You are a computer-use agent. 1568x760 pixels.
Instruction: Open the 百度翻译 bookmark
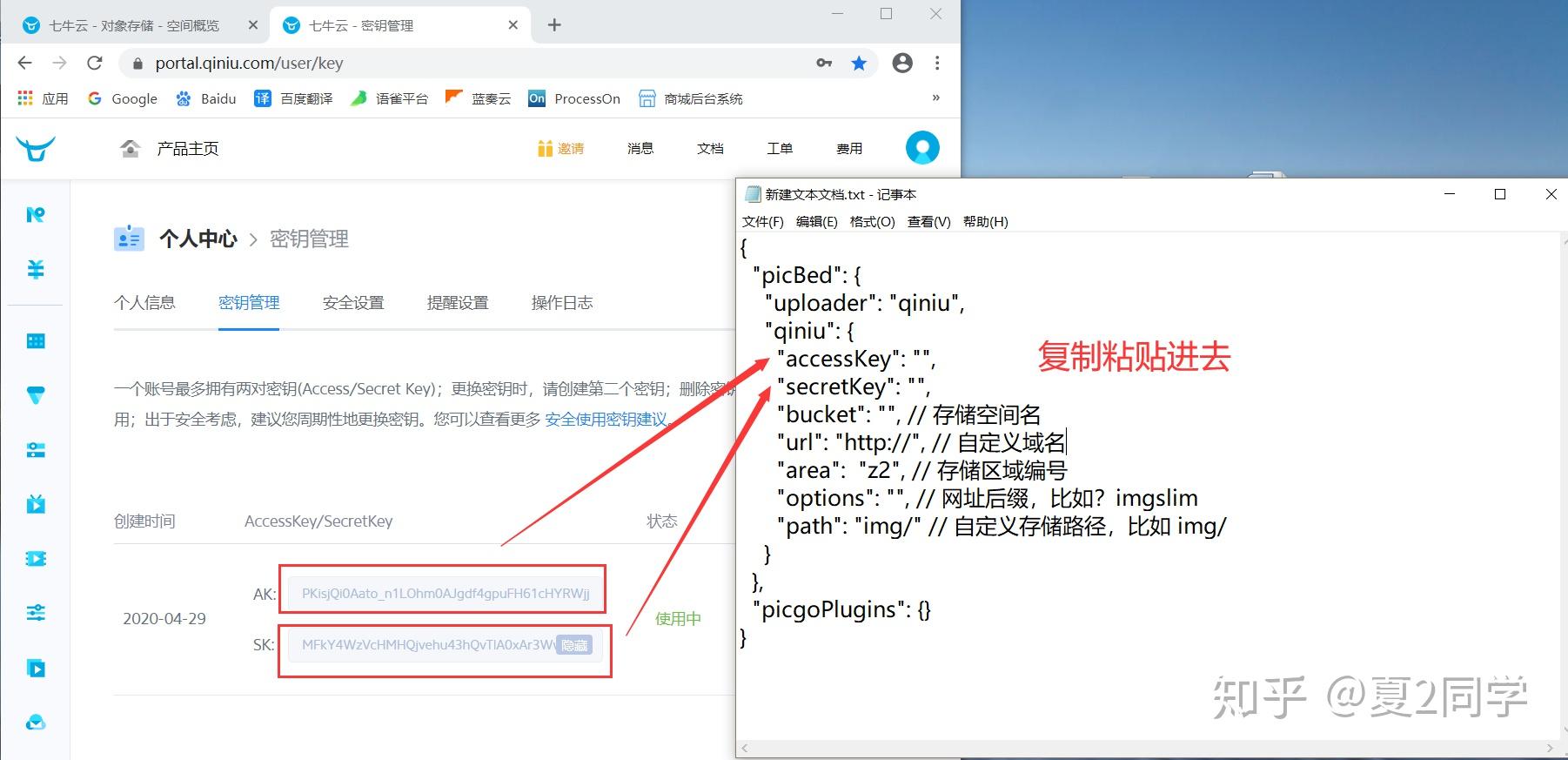[293, 98]
